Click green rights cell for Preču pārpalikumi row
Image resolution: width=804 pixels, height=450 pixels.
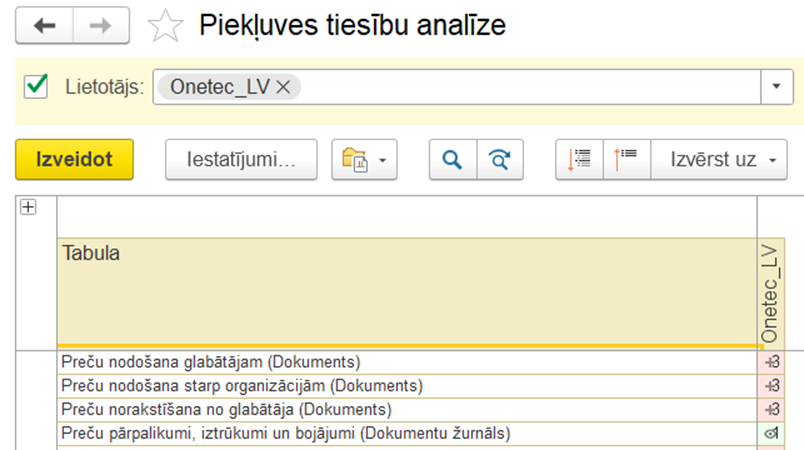(x=771, y=433)
